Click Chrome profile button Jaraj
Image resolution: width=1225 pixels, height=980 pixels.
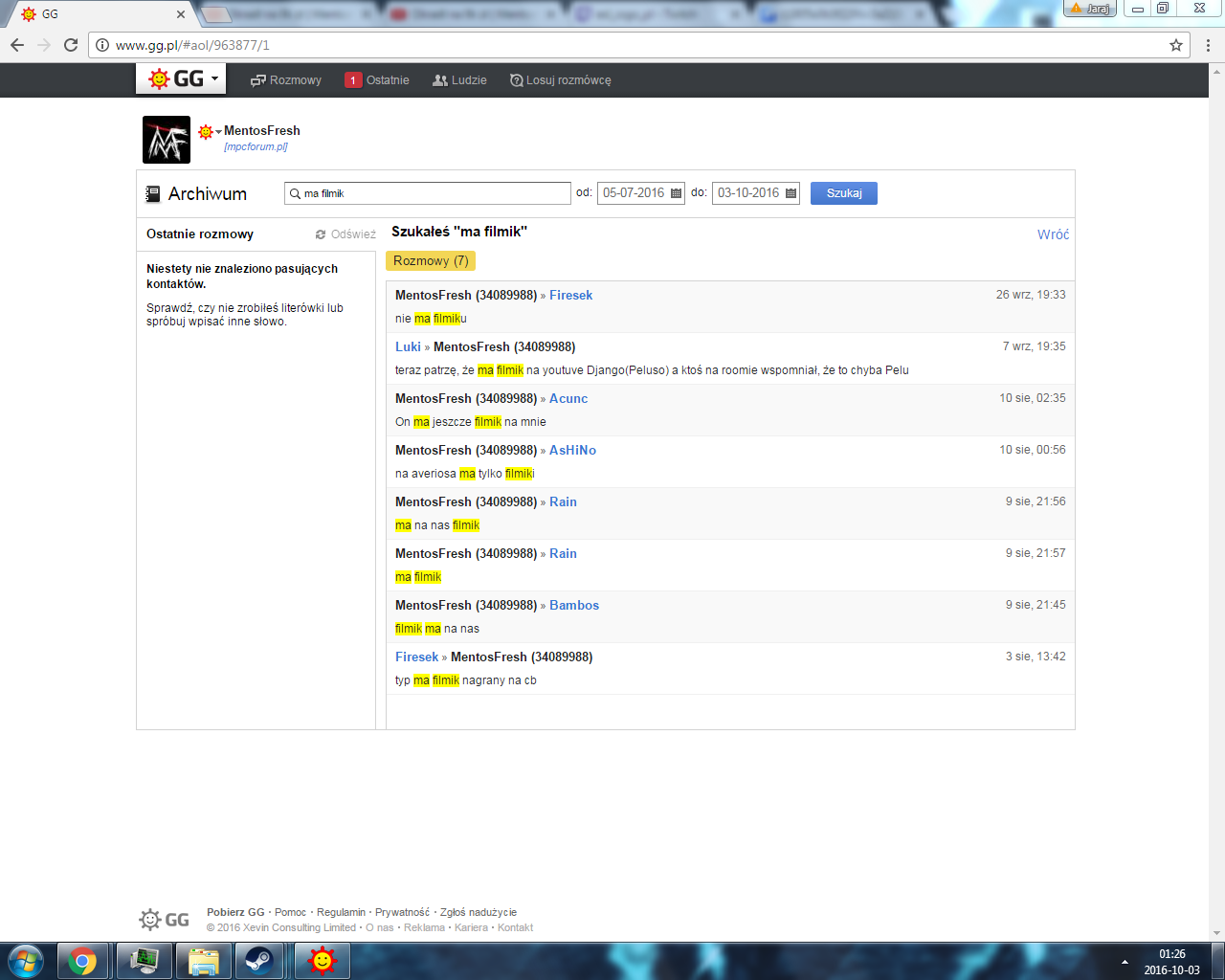point(1090,9)
